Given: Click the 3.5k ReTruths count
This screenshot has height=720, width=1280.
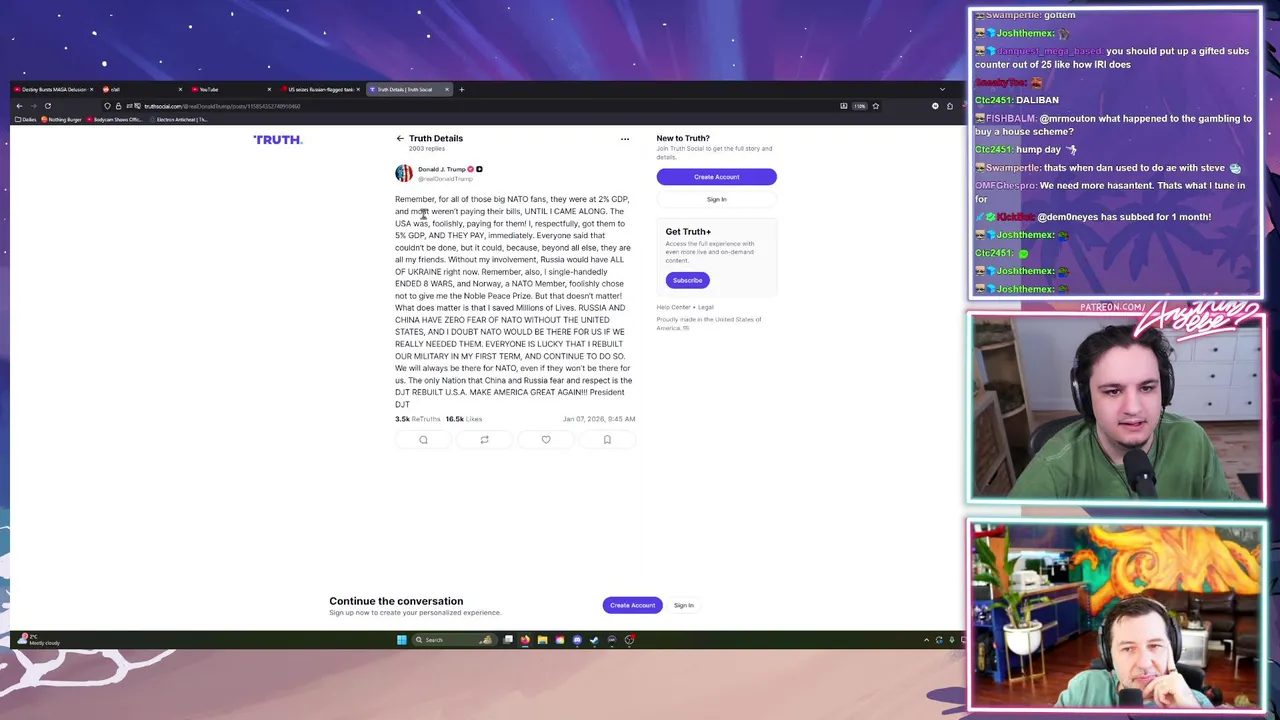Looking at the screenshot, I should point(418,420).
